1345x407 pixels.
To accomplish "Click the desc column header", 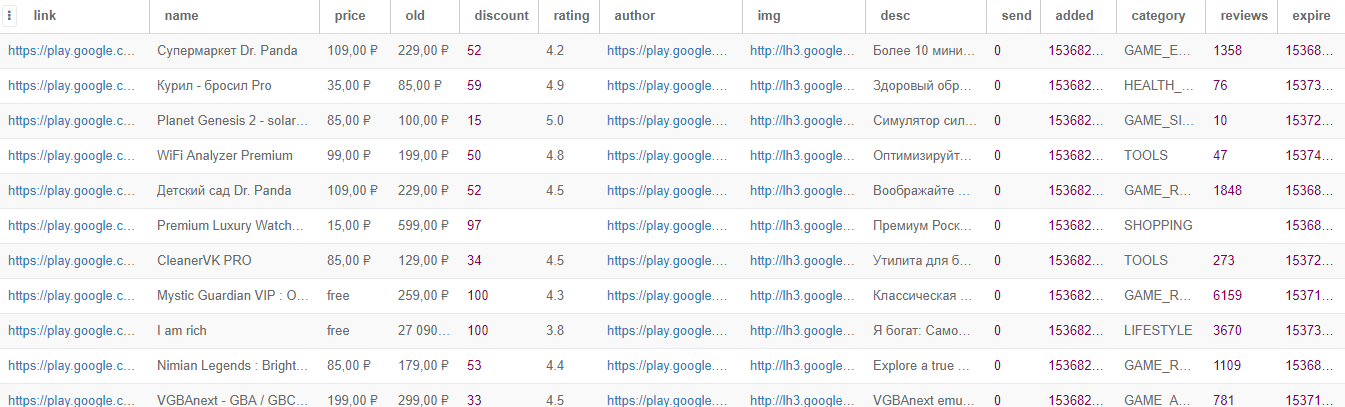I will coord(895,16).
